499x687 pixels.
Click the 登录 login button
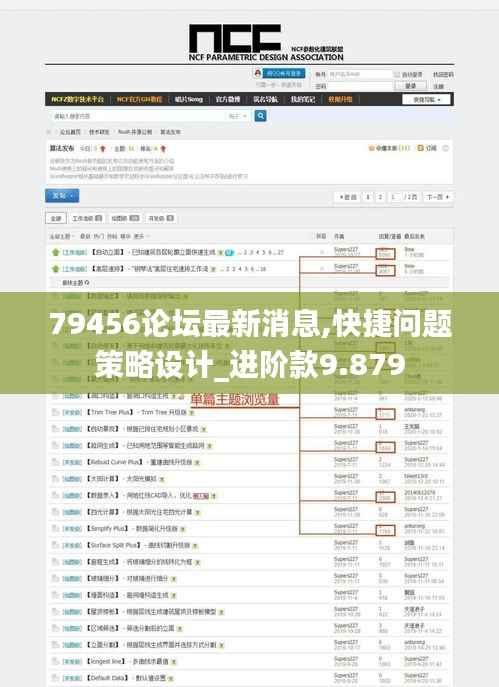(411, 86)
